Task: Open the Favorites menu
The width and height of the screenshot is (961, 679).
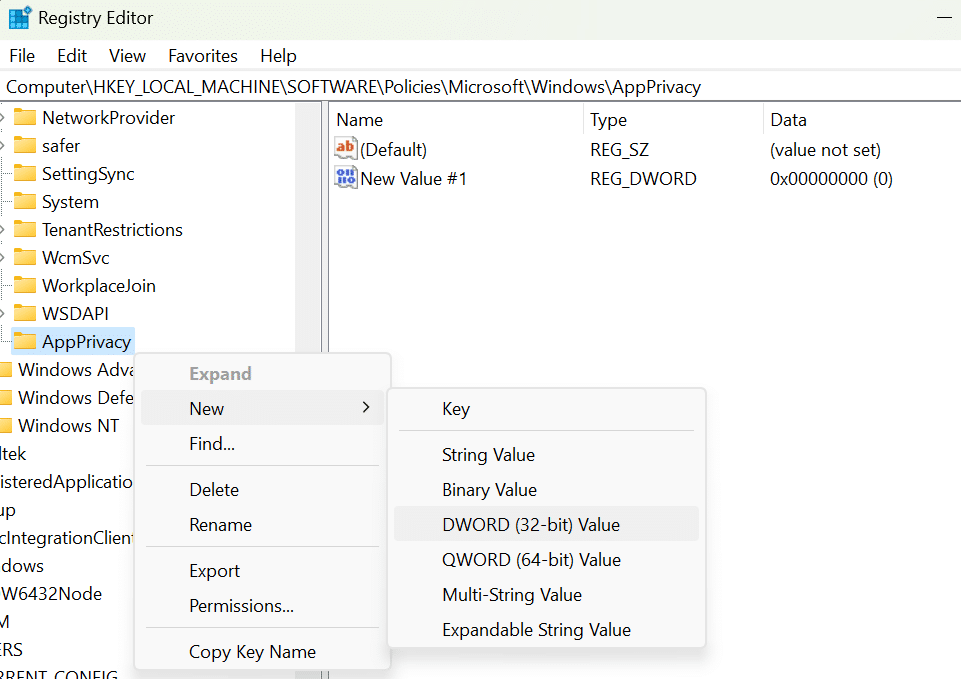Action: click(203, 56)
